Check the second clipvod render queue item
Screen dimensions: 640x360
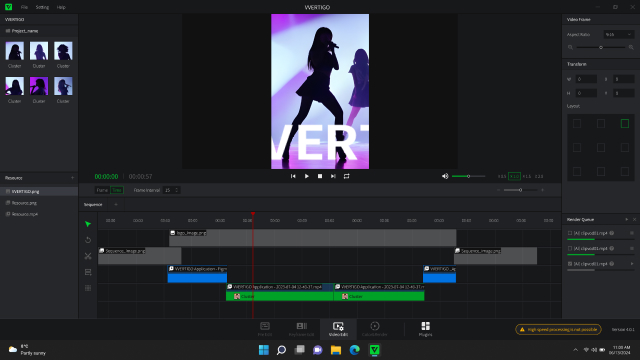tap(570, 248)
